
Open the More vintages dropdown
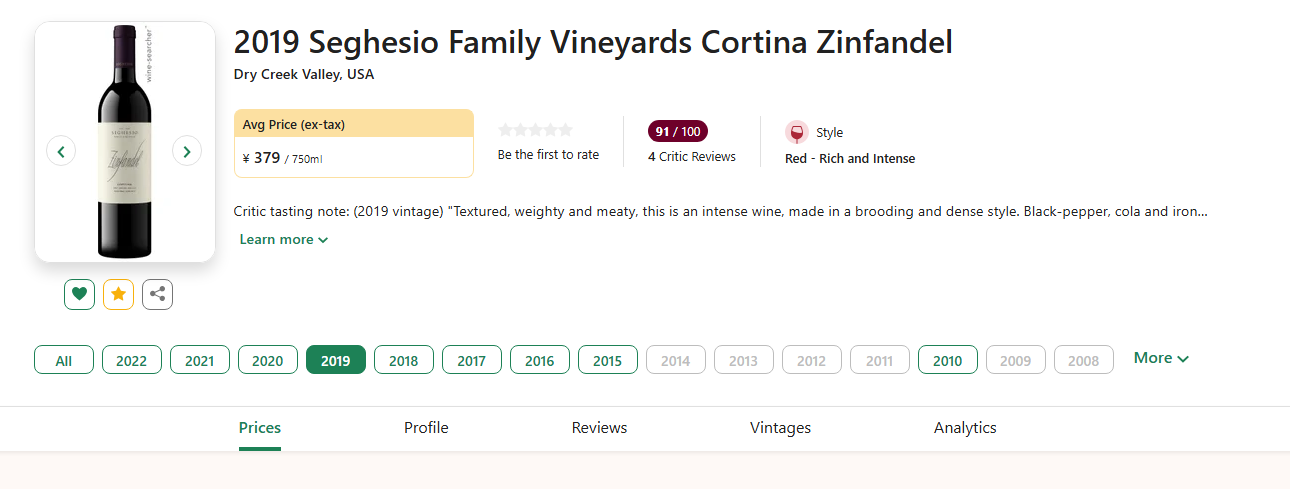pos(1160,358)
